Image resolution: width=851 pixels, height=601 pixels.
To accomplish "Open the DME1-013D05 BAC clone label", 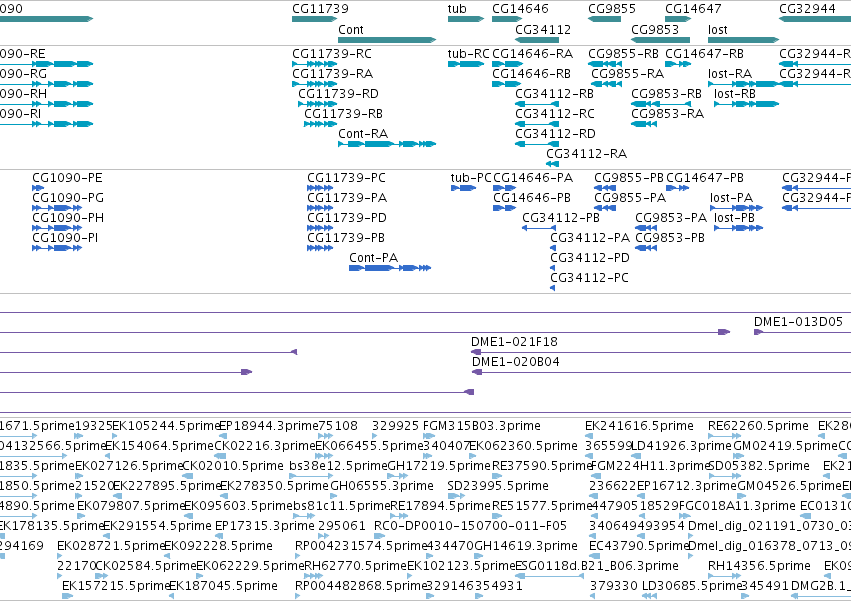I will (798, 322).
